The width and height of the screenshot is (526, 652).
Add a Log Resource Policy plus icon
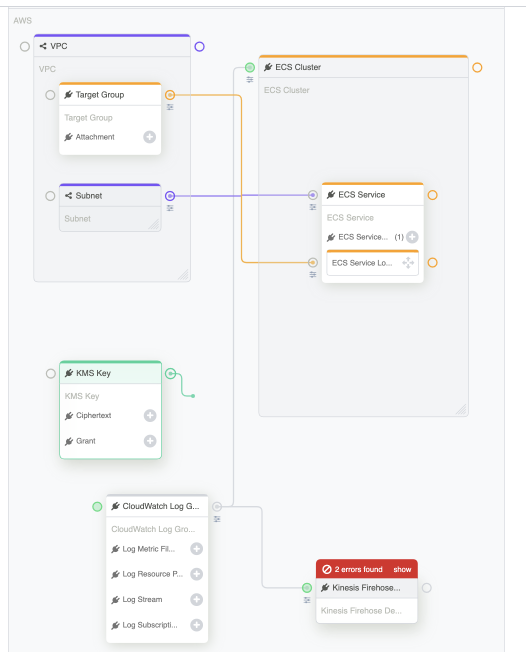click(197, 574)
